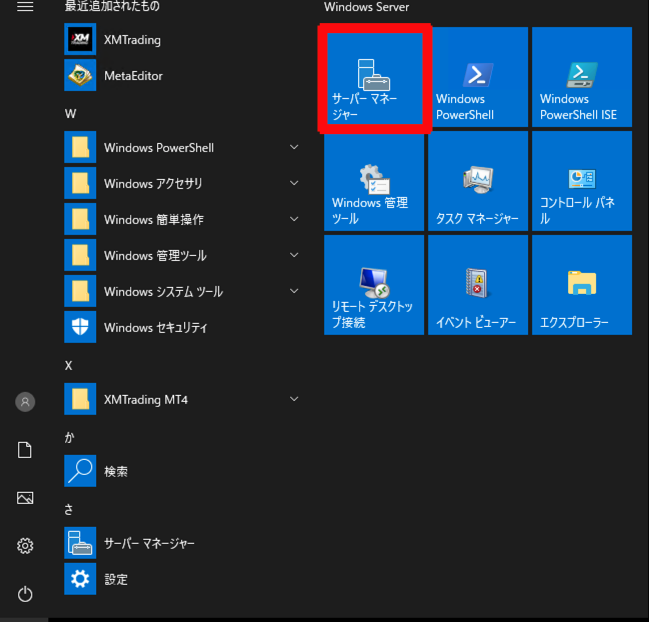Image resolution: width=649 pixels, height=622 pixels.
Task: Toggle the hamburger menu at the top
Action: (26, 7)
